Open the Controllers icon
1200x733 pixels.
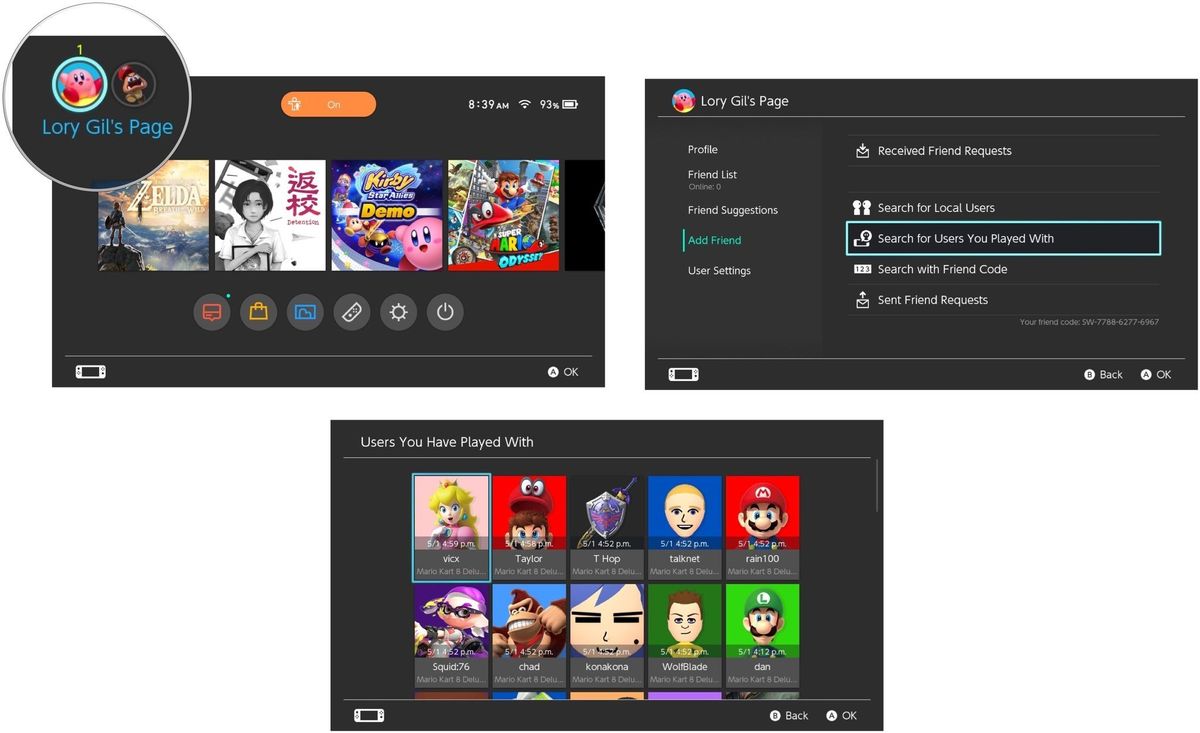click(x=351, y=312)
